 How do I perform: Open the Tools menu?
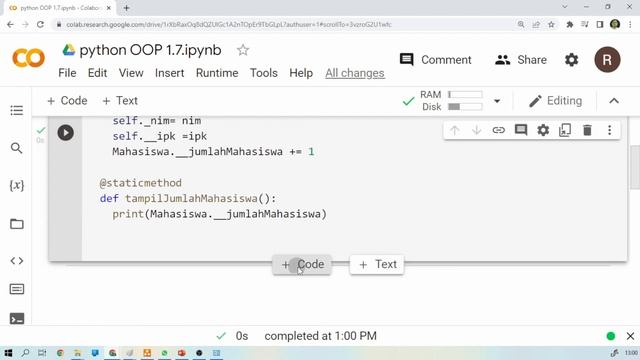(264, 73)
